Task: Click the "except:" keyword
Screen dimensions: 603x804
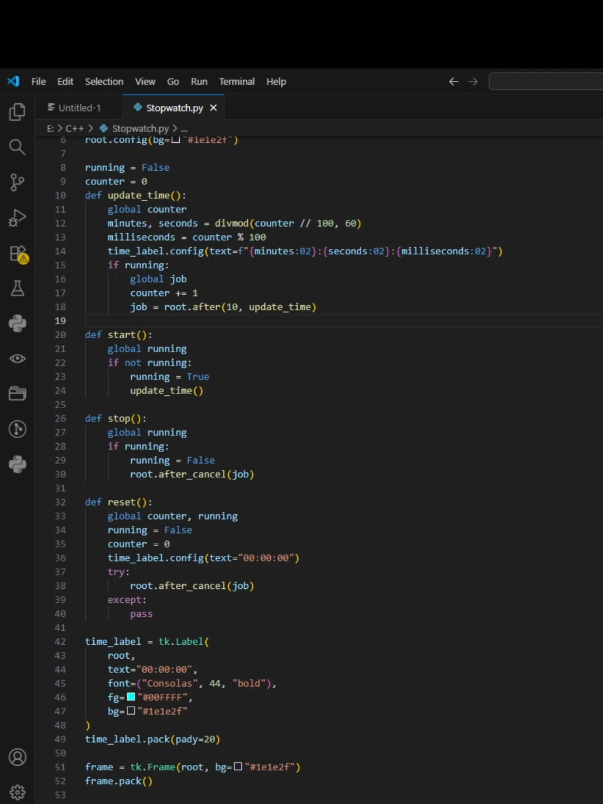Action: (127, 599)
